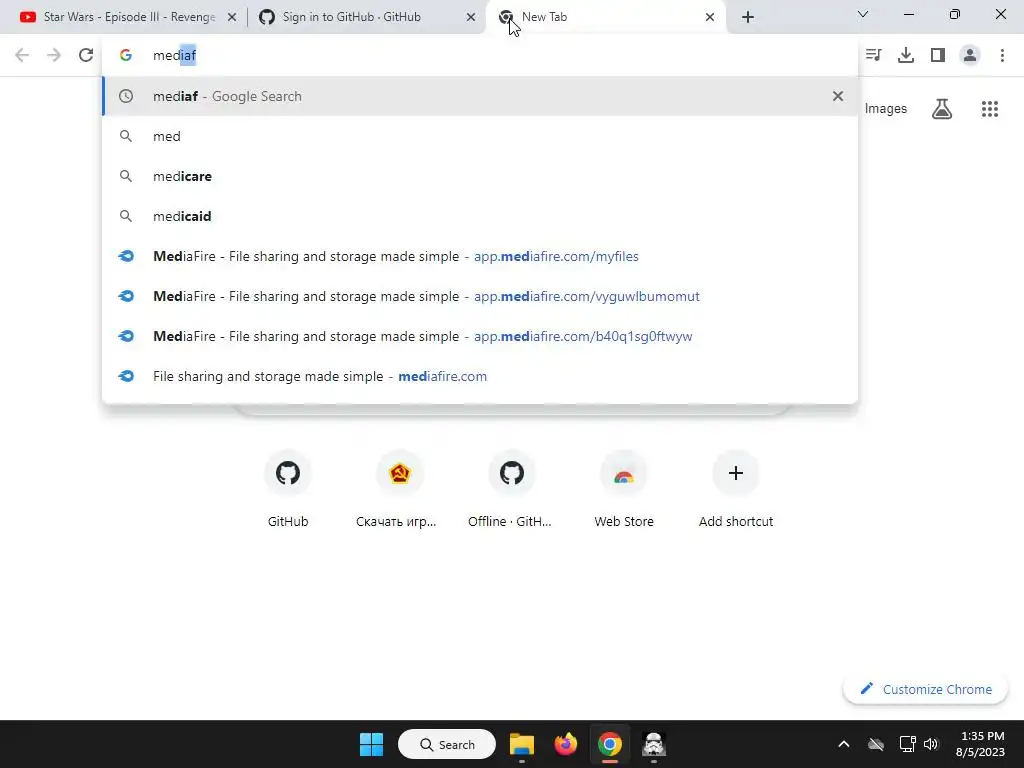Open Chrome three-dot menu
The width and height of the screenshot is (1024, 768).
click(x=1002, y=55)
